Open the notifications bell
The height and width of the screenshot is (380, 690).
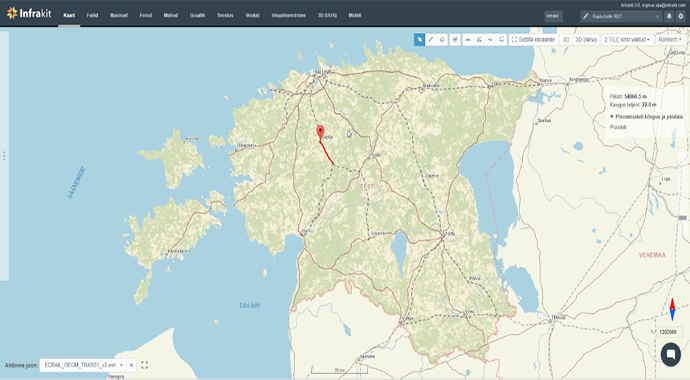point(669,16)
